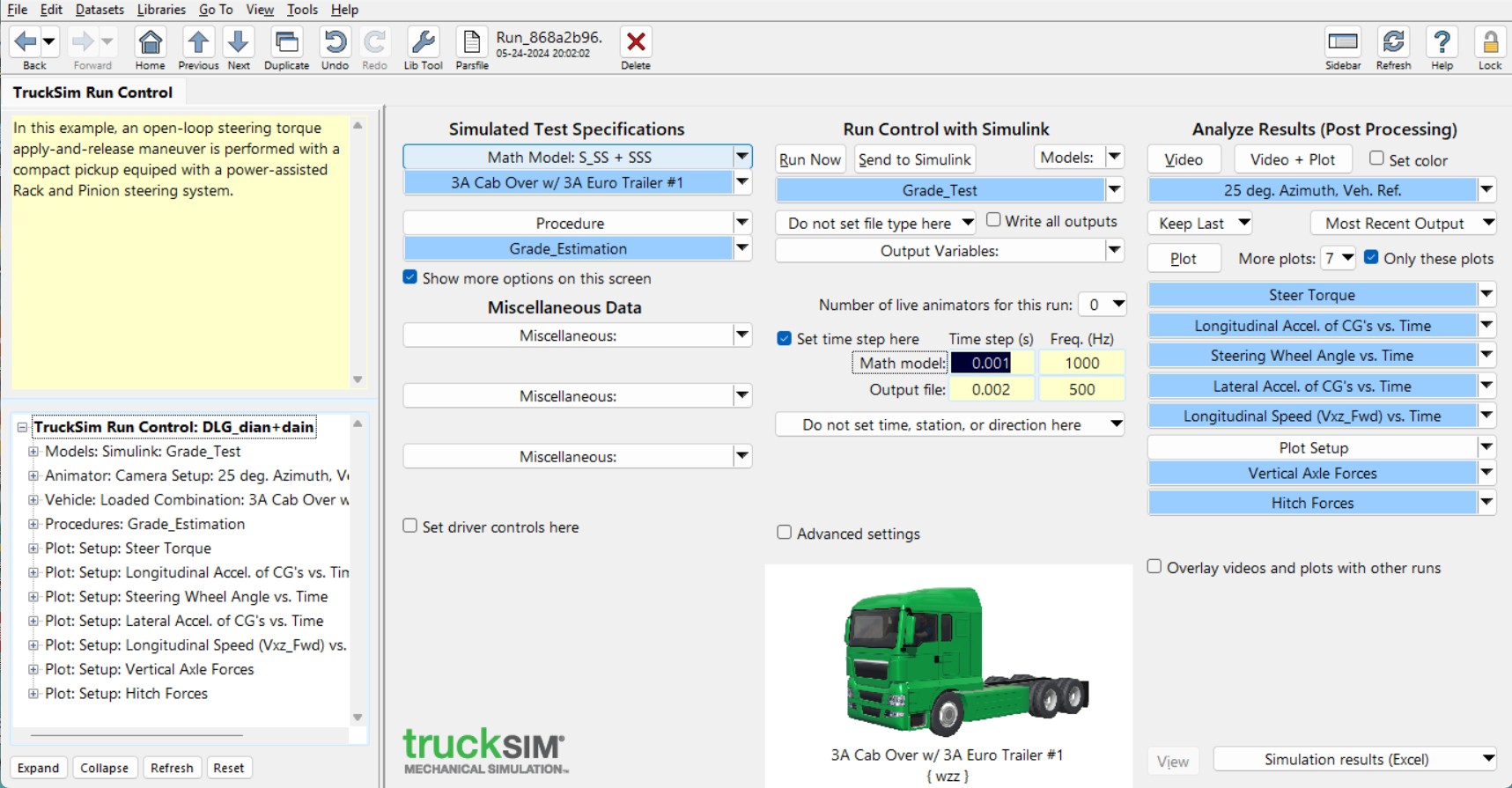Viewport: 1512px width, 788px height.
Task: Open Grade_Estimation procedure dropdown arrow
Action: [x=742, y=248]
